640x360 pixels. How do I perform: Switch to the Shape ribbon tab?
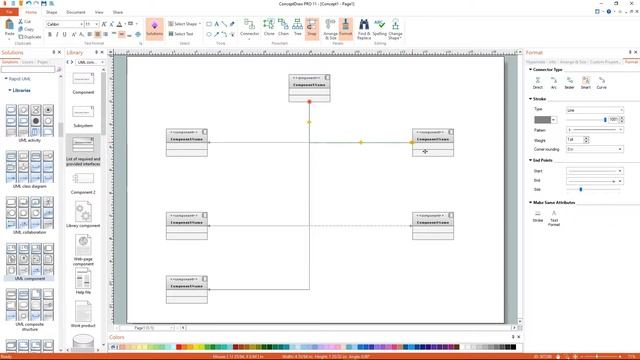coord(51,12)
